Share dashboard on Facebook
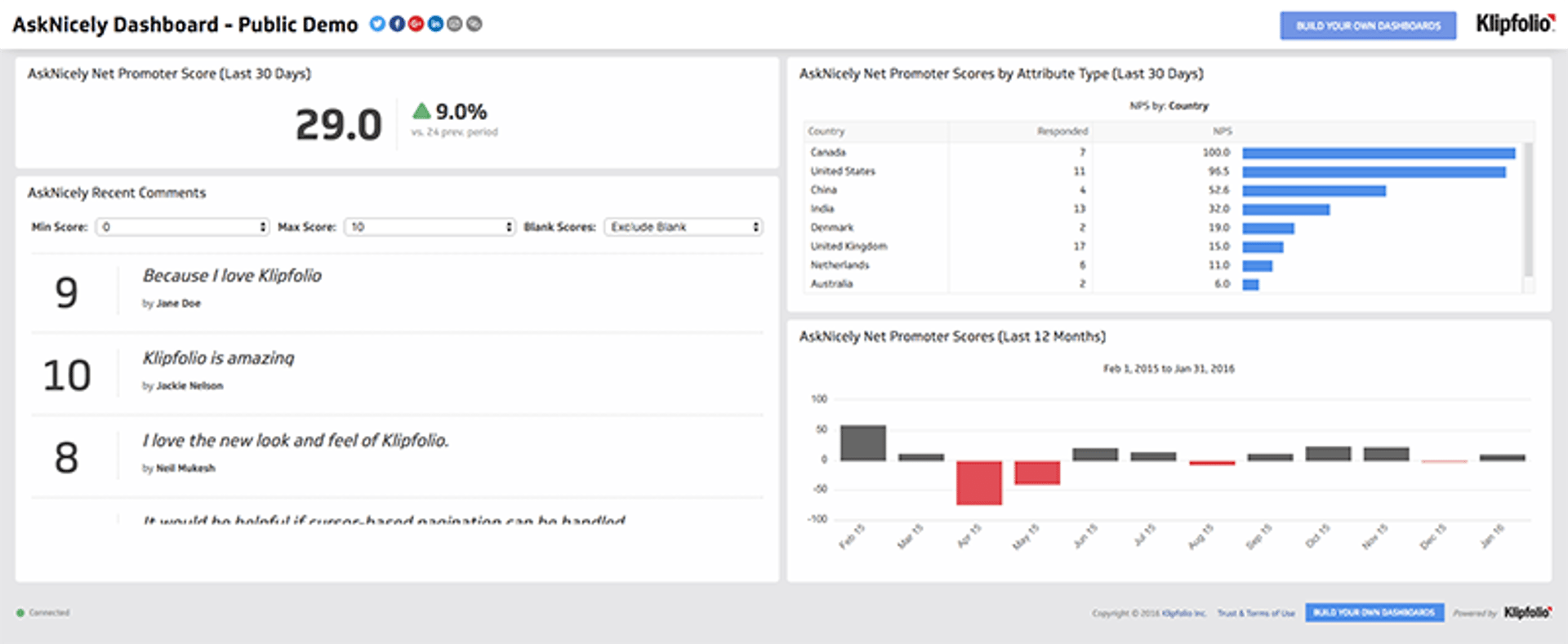 point(397,24)
